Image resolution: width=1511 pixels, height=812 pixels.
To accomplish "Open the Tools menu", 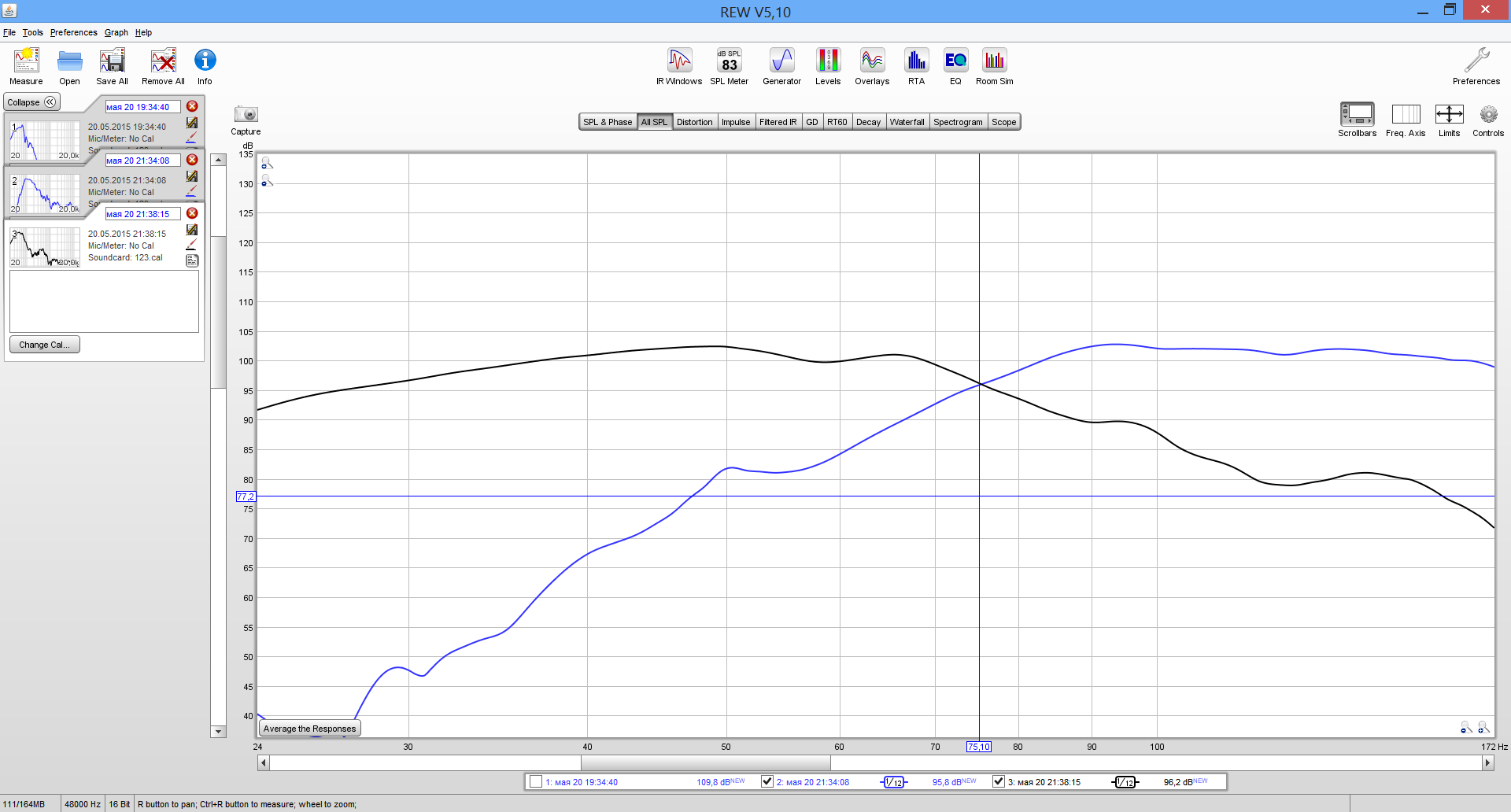I will click(32, 32).
